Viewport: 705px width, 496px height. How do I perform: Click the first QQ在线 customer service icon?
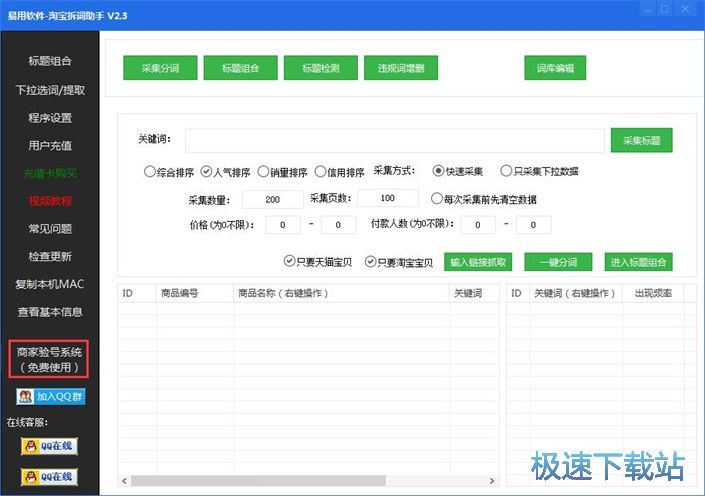click(49, 446)
